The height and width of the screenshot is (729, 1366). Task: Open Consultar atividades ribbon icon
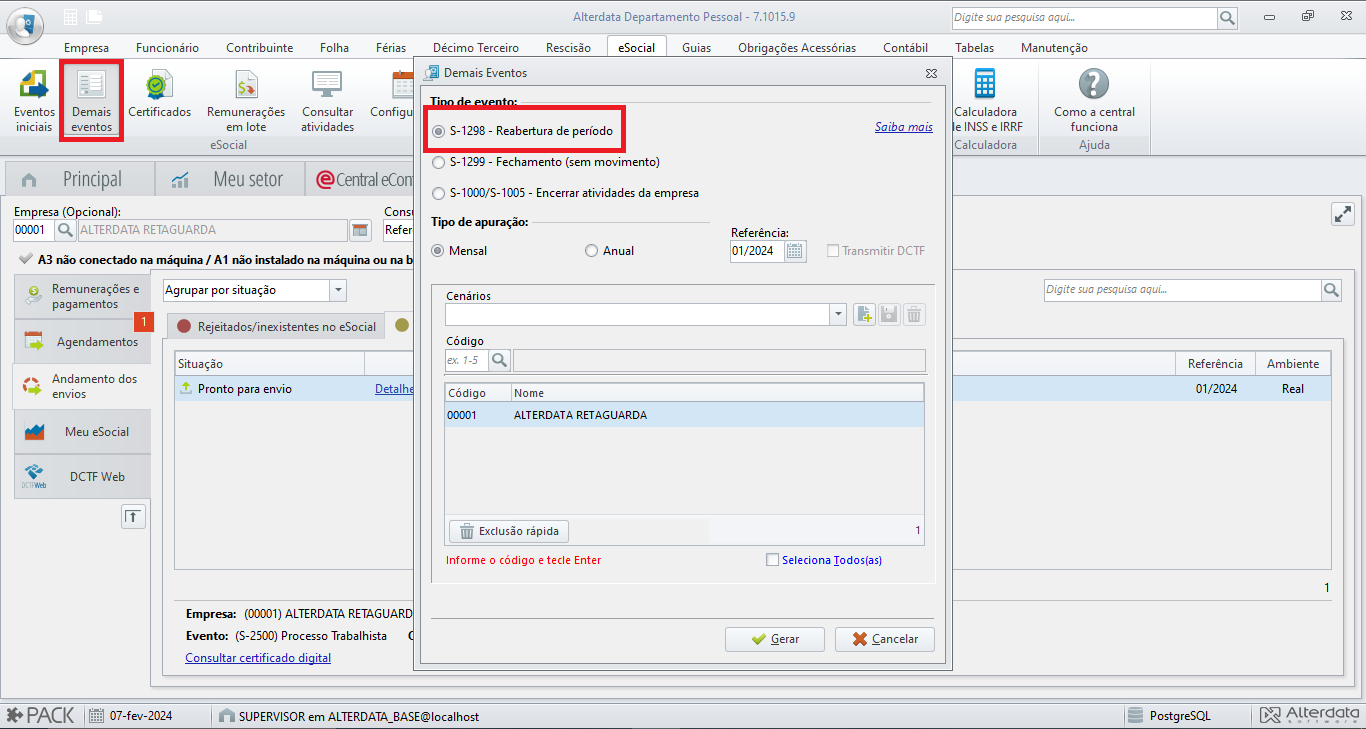328,101
